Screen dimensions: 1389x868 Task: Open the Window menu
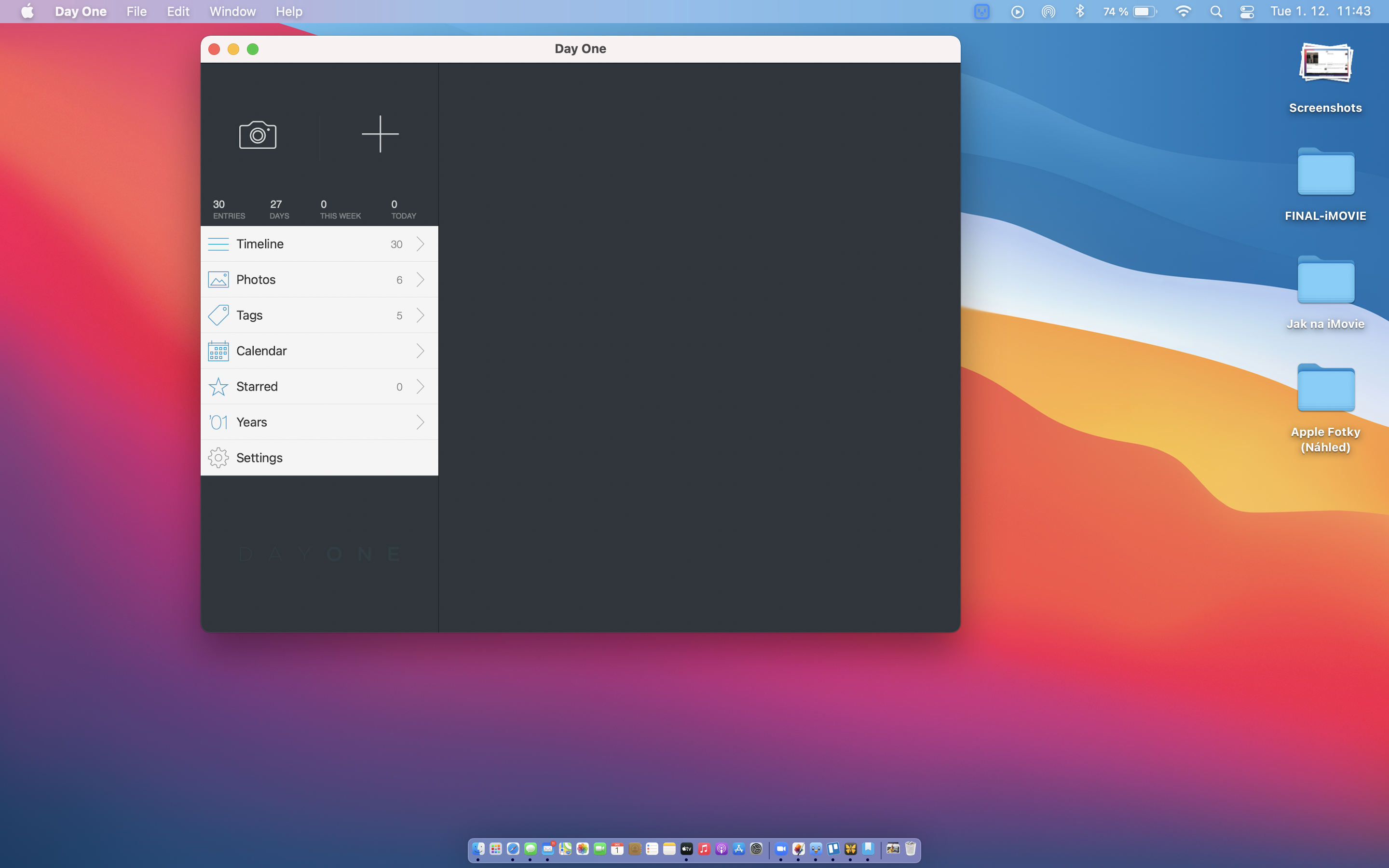[x=232, y=12]
